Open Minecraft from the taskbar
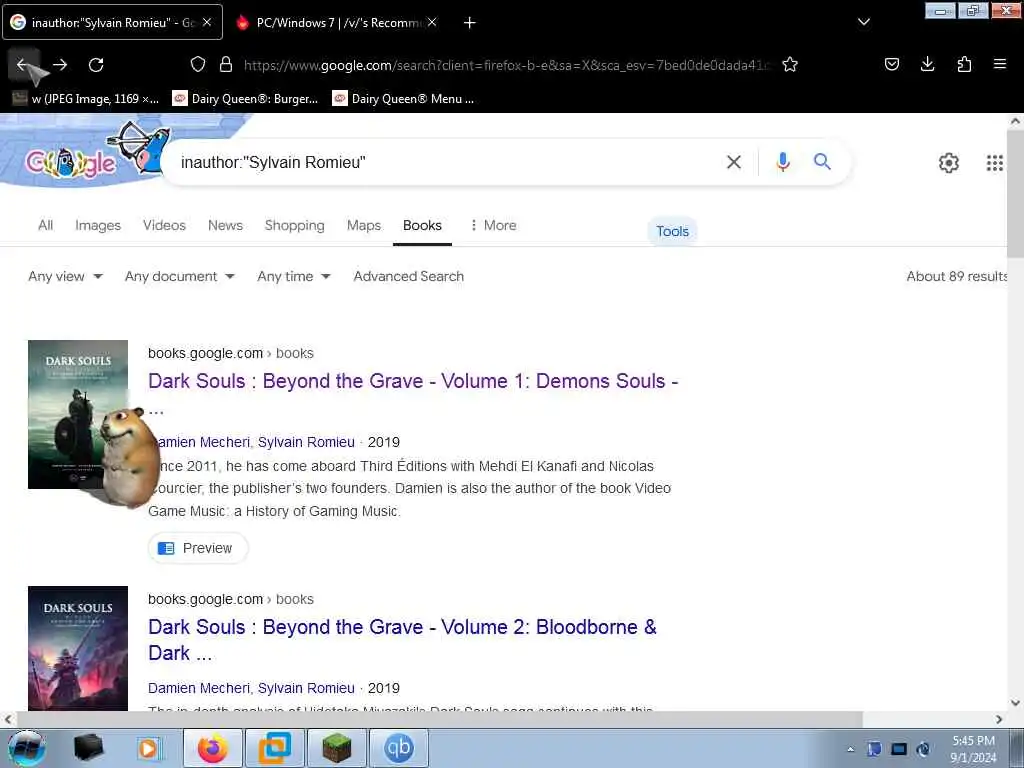The image size is (1024, 768). pyautogui.click(x=336, y=748)
